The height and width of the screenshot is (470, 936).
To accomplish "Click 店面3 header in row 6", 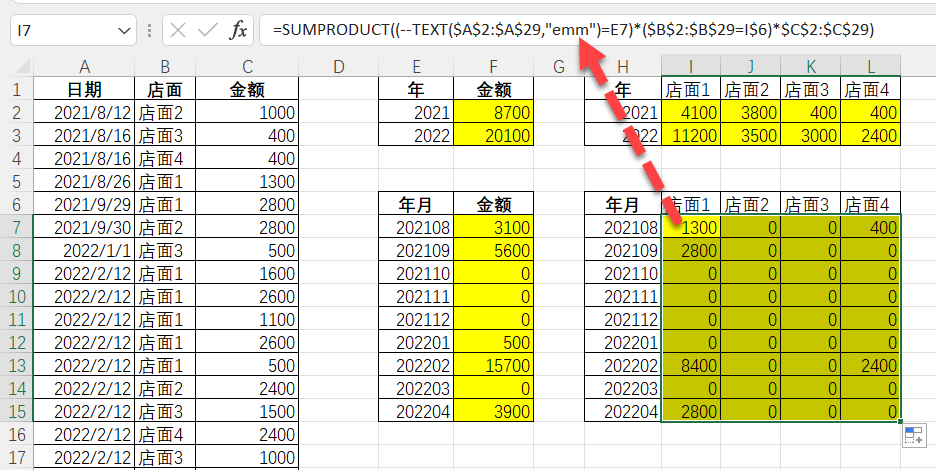I will tap(810, 205).
